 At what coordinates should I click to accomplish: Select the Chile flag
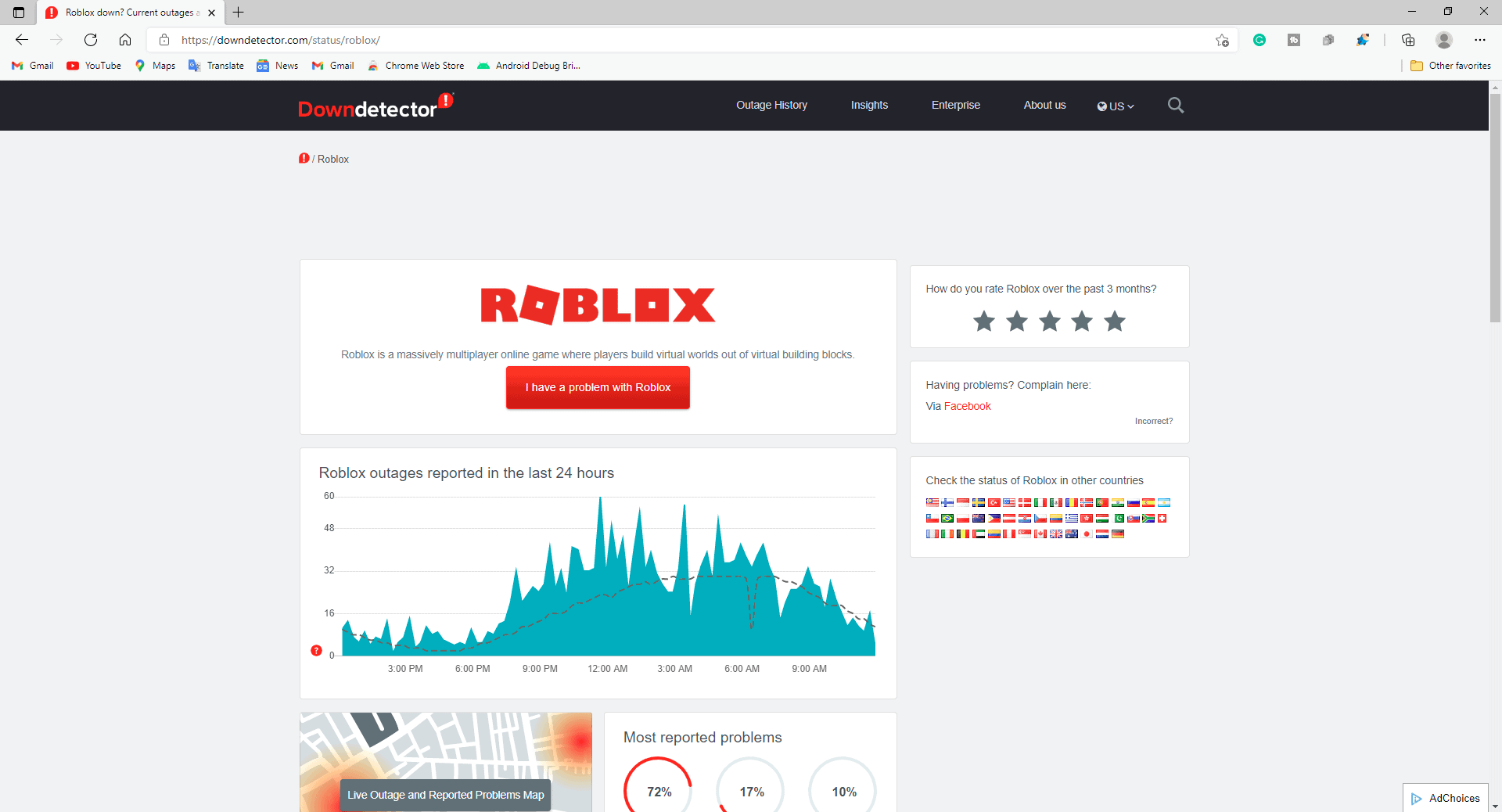[932, 518]
